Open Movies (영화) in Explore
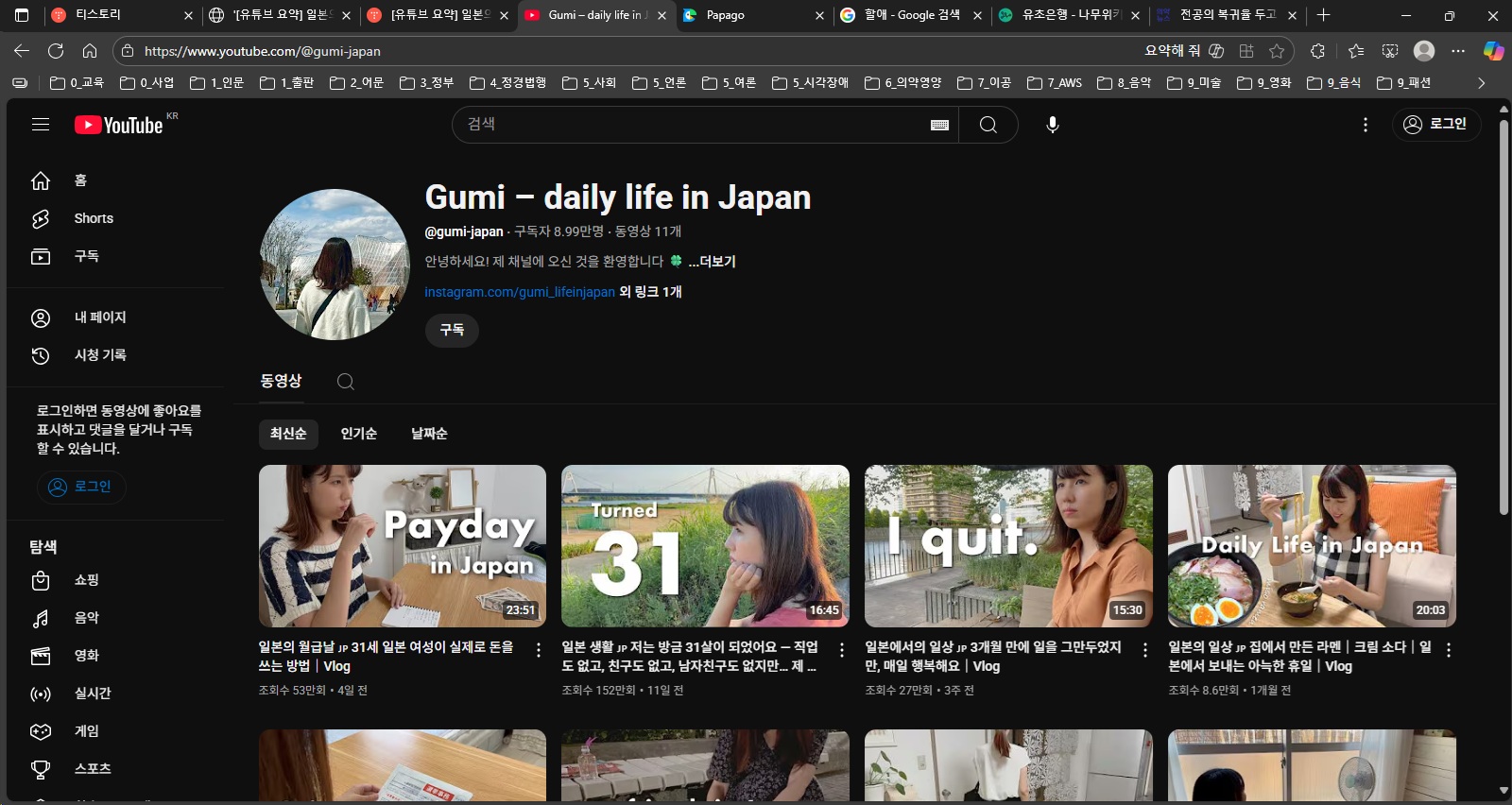The width and height of the screenshot is (1512, 805). tap(115, 656)
